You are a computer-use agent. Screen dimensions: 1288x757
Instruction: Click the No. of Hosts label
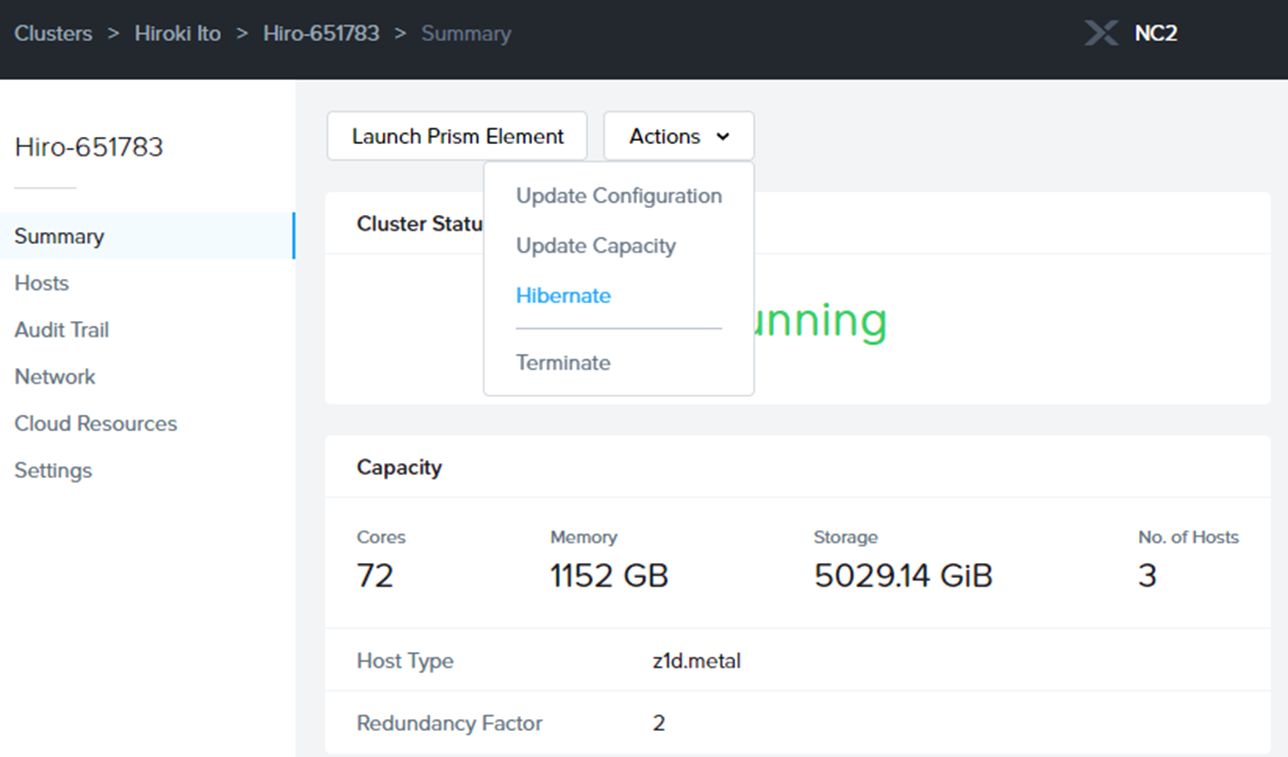1188,537
